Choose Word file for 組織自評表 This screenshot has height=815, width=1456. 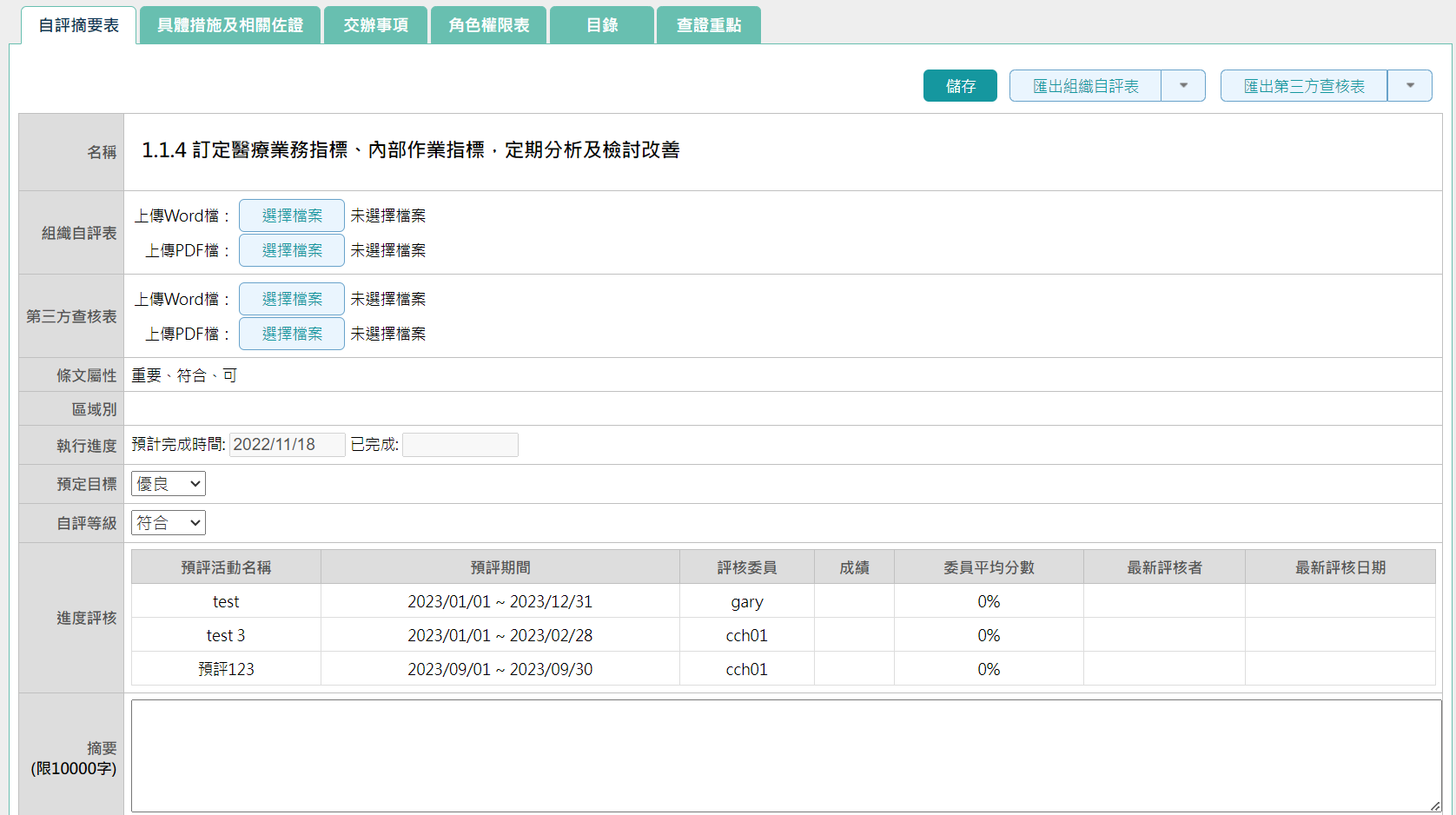292,215
